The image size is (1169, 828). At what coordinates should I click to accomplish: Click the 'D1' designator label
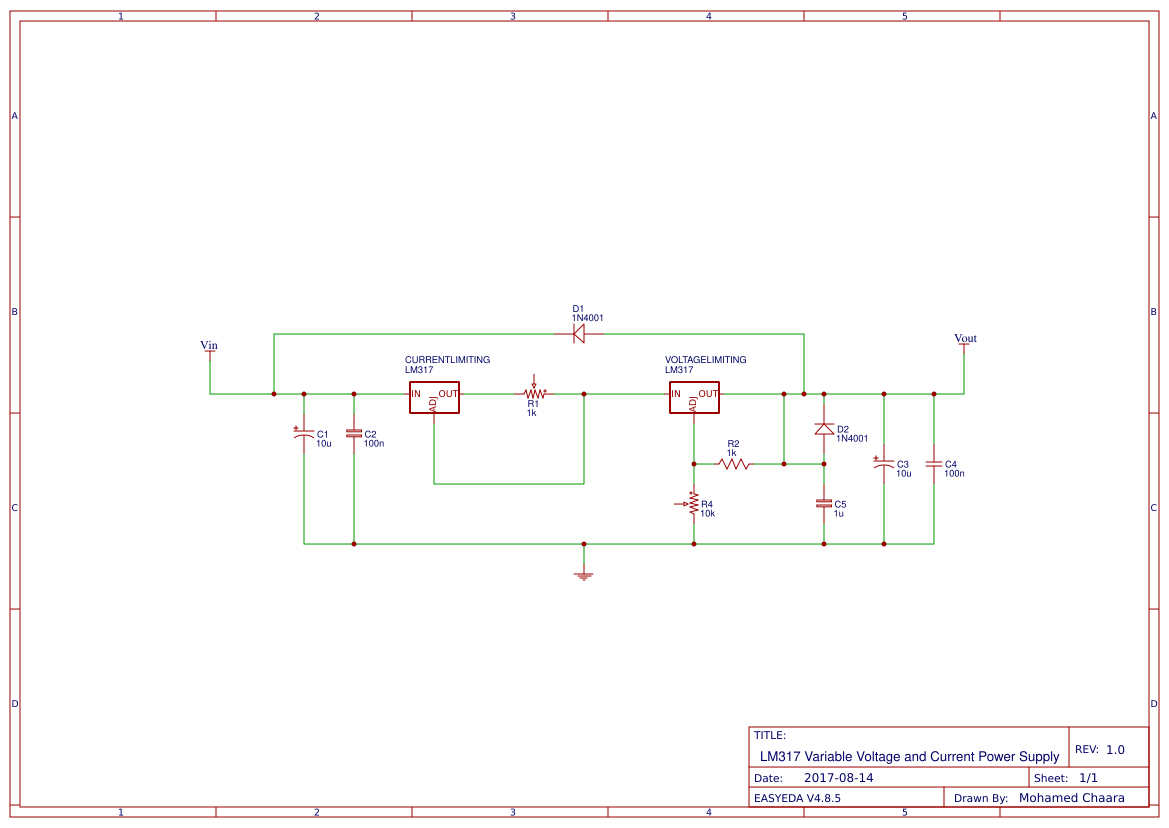[x=579, y=309]
